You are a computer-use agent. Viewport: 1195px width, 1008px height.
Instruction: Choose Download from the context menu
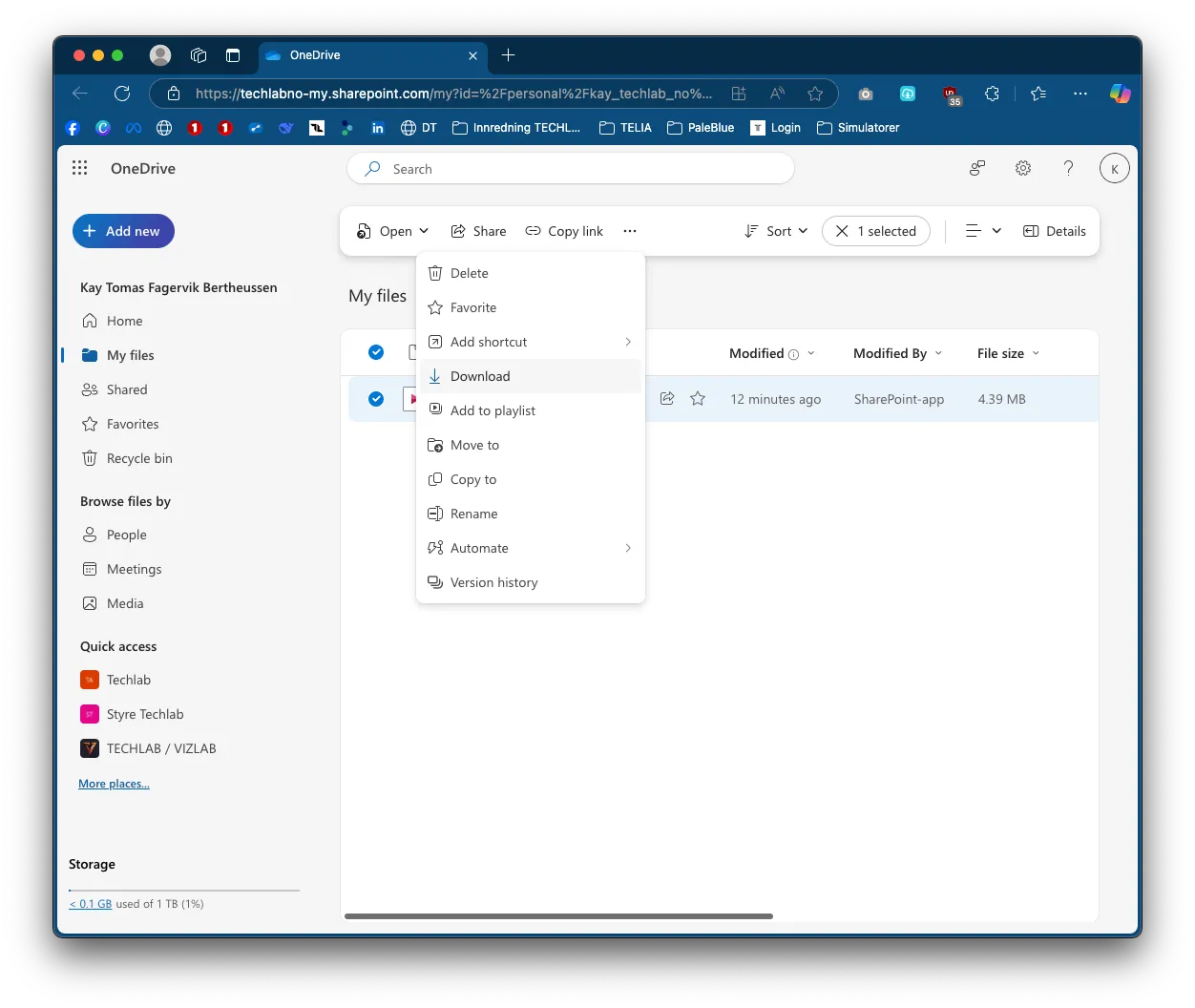tap(531, 376)
